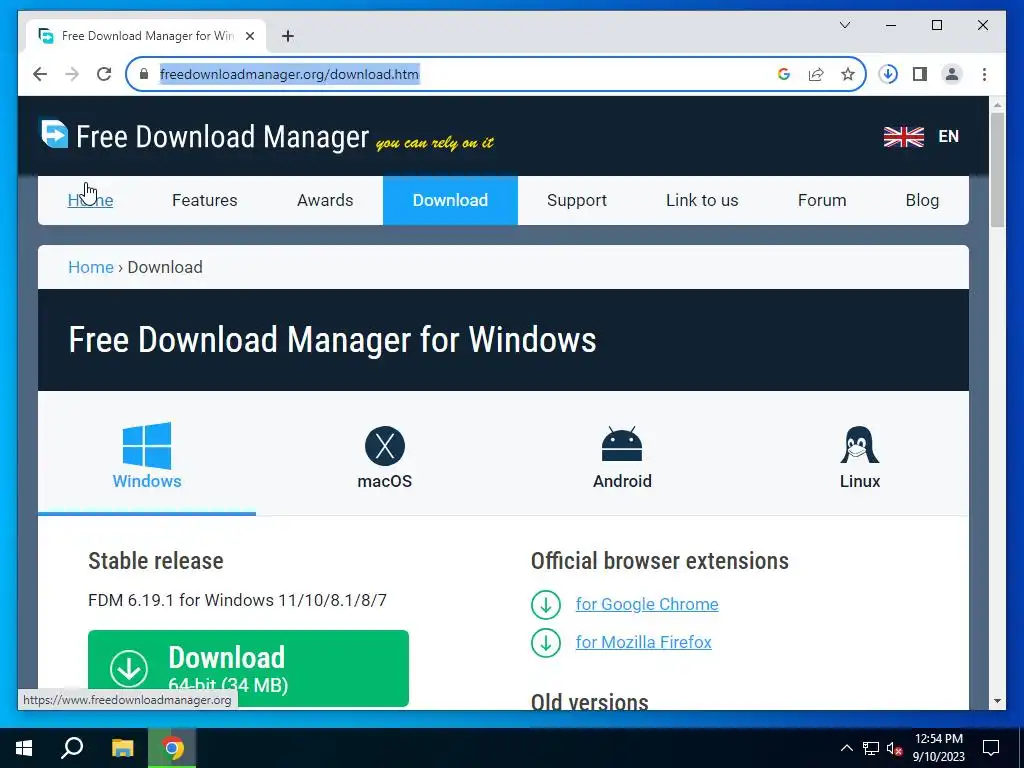Click the 'Stable release' heading

[155, 561]
